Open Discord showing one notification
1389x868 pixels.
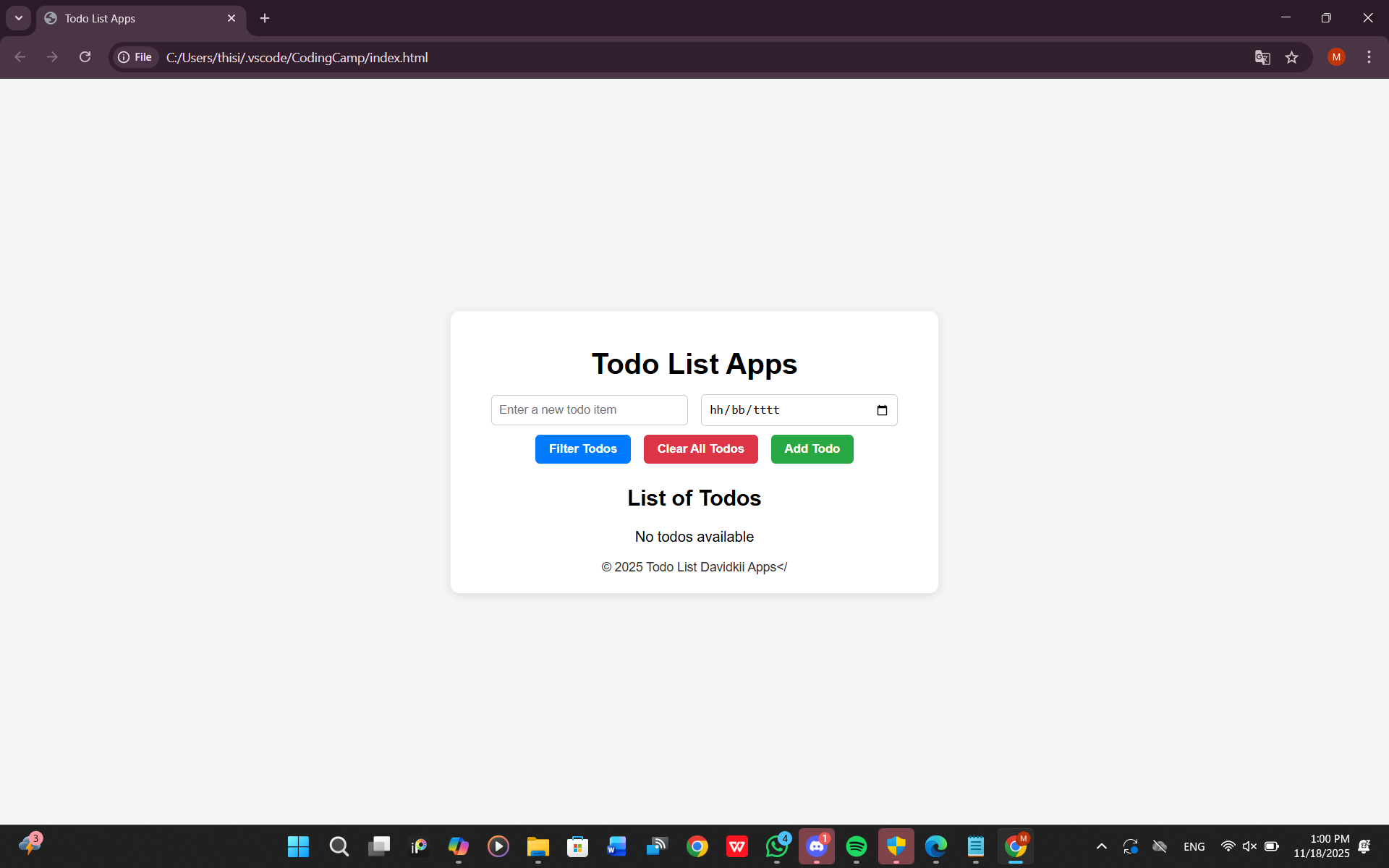tap(816, 846)
